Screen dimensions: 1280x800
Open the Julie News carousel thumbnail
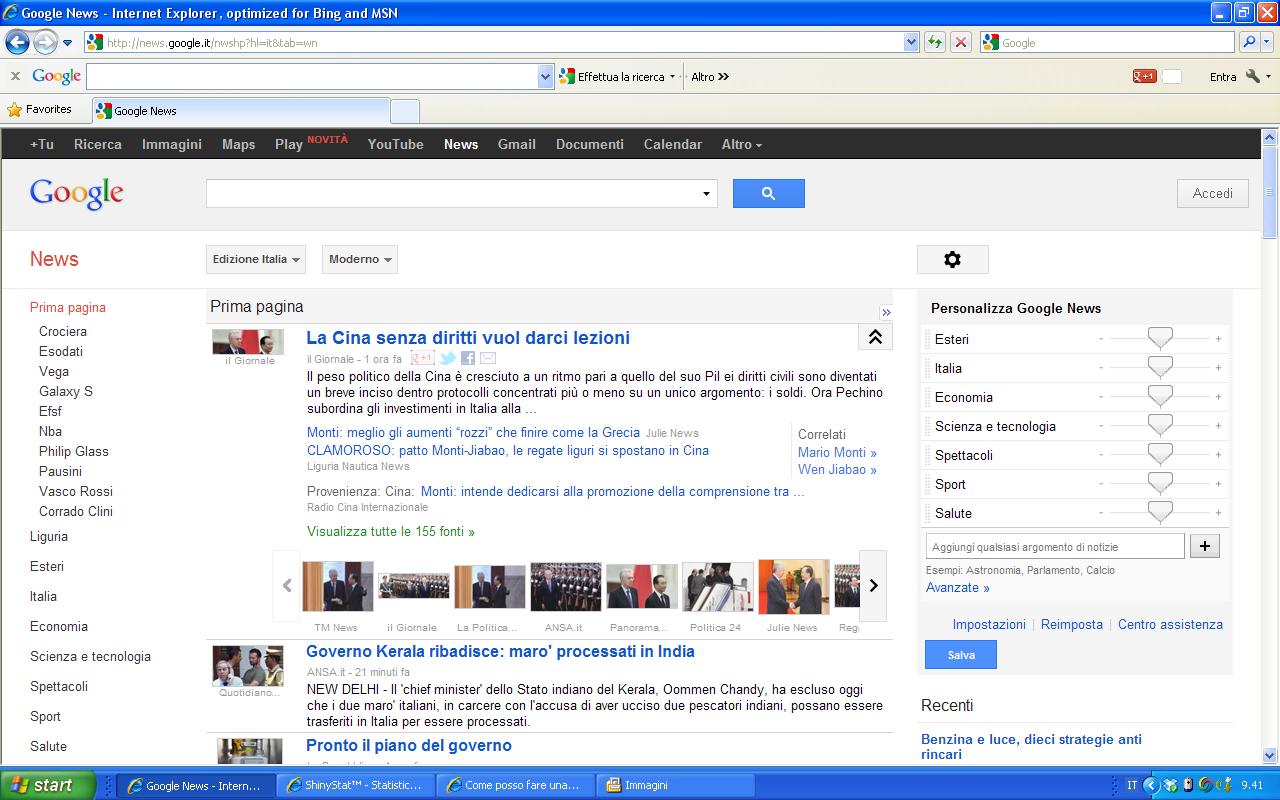pyautogui.click(x=793, y=586)
